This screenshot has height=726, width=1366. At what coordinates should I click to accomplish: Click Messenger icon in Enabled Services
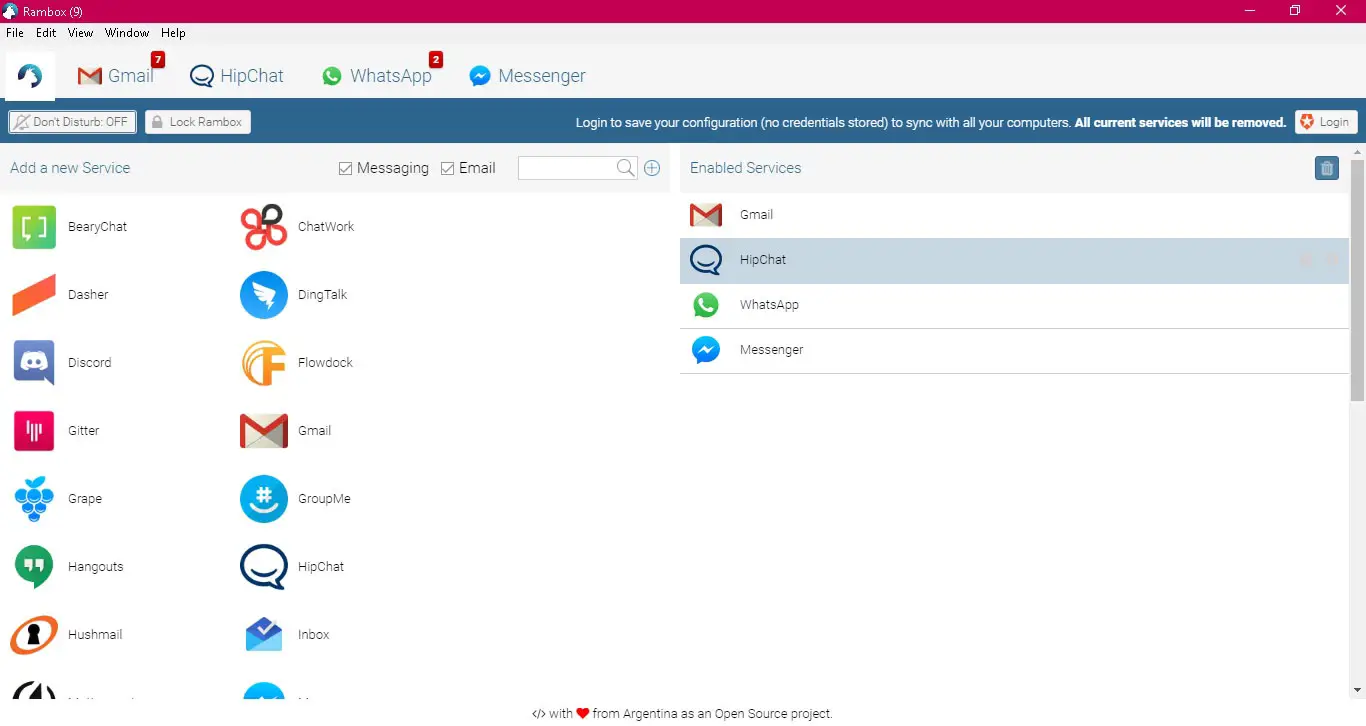706,350
